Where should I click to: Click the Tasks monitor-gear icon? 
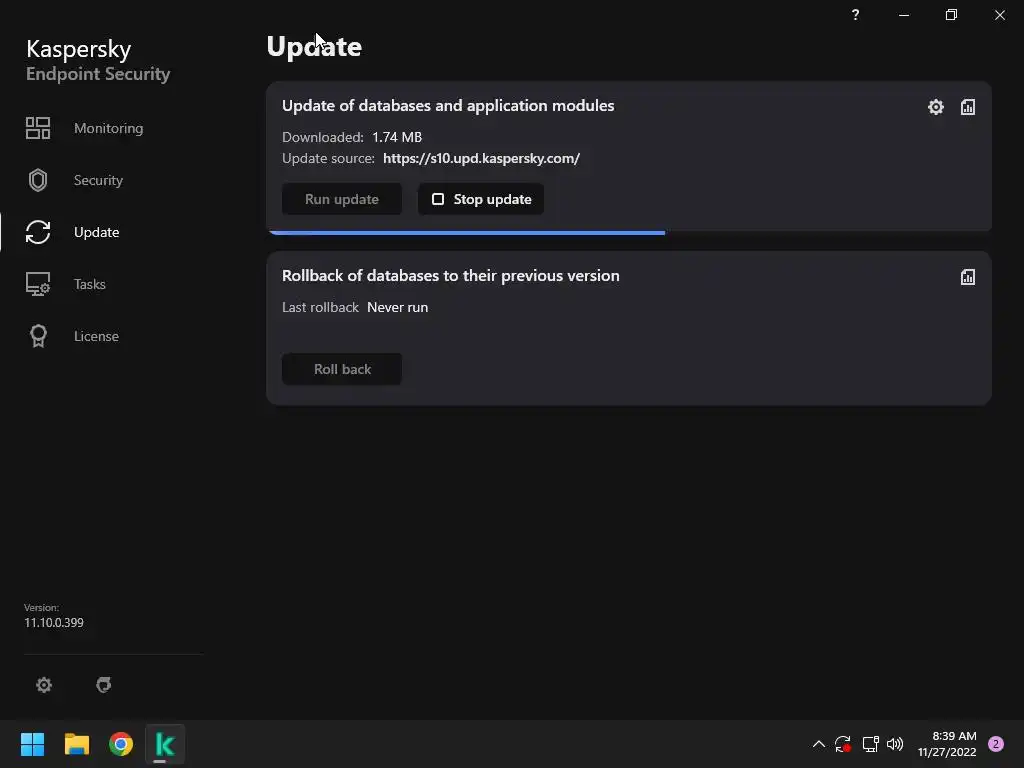(x=38, y=284)
